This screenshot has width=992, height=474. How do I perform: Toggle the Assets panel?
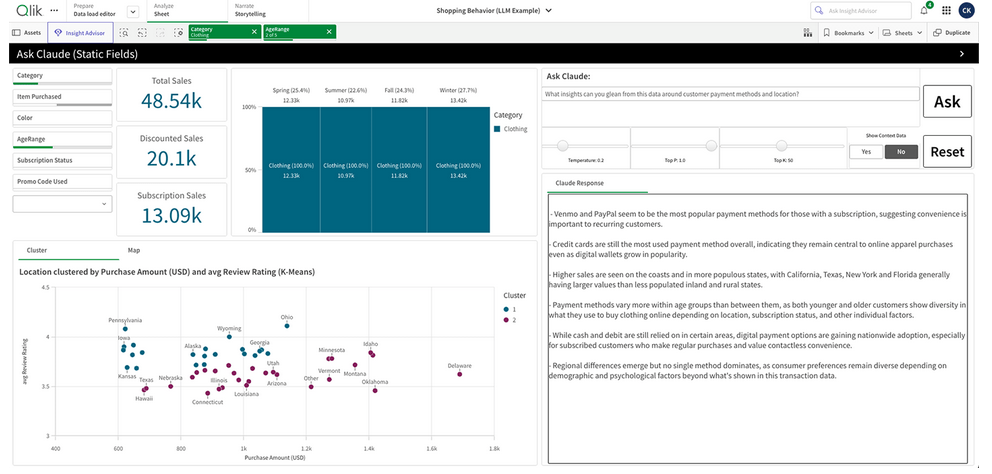pos(26,33)
